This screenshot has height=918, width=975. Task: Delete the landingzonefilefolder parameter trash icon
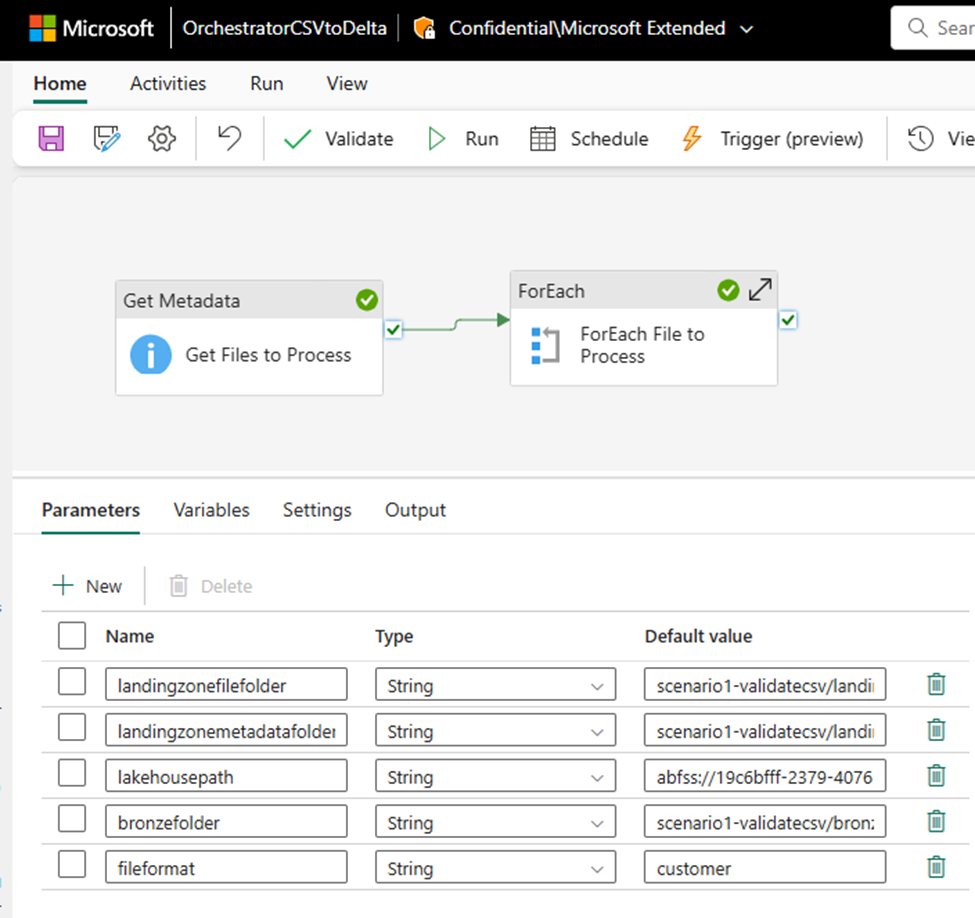click(x=936, y=684)
